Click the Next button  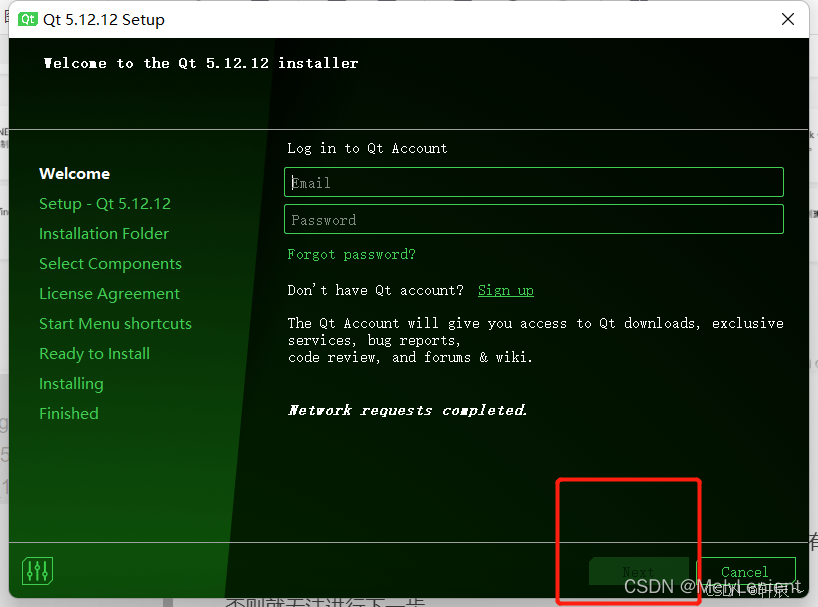coord(639,572)
